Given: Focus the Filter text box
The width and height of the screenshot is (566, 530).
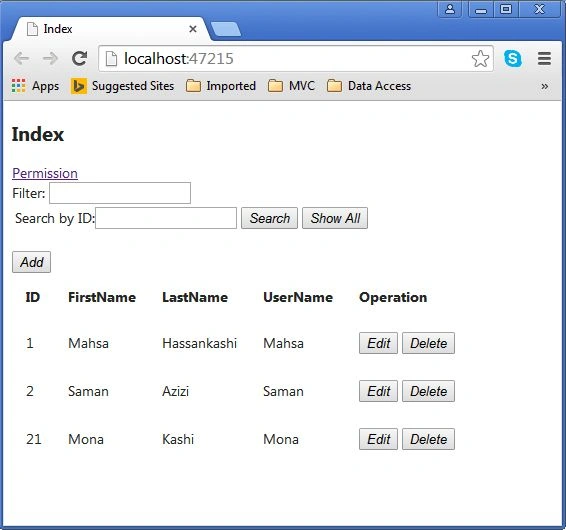Looking at the screenshot, I should point(120,193).
